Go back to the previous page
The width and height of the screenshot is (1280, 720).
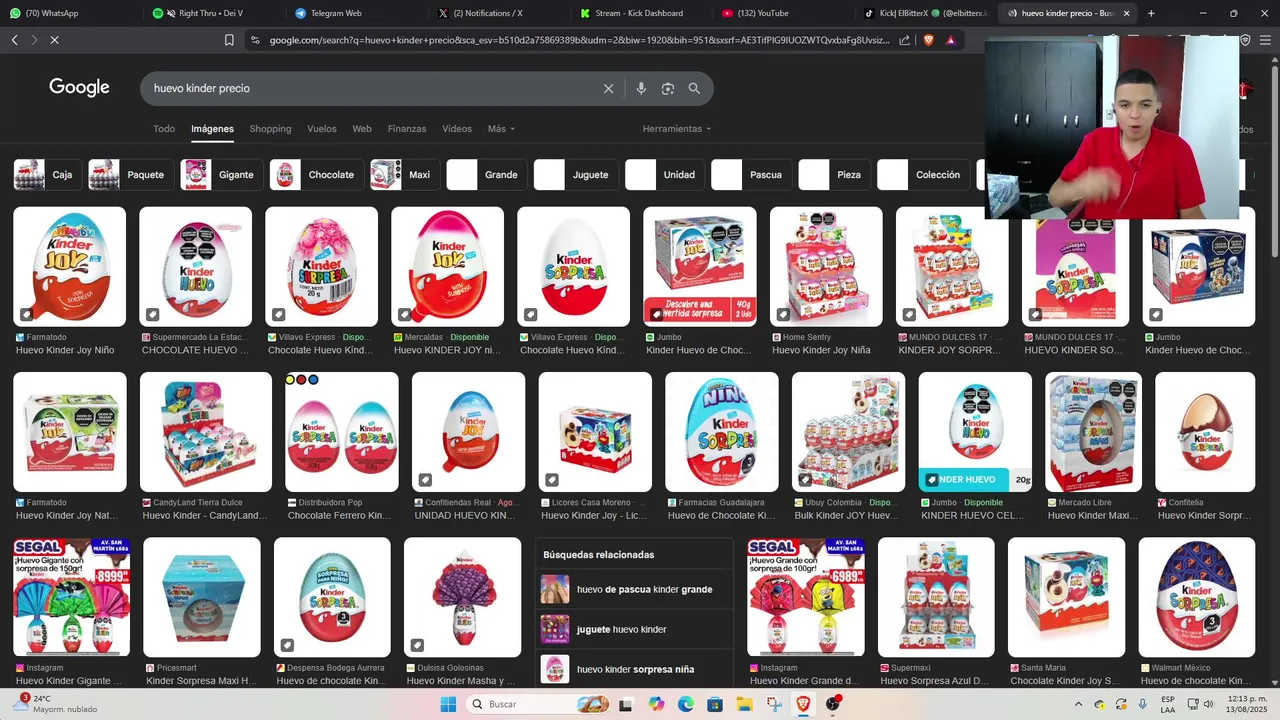14,40
